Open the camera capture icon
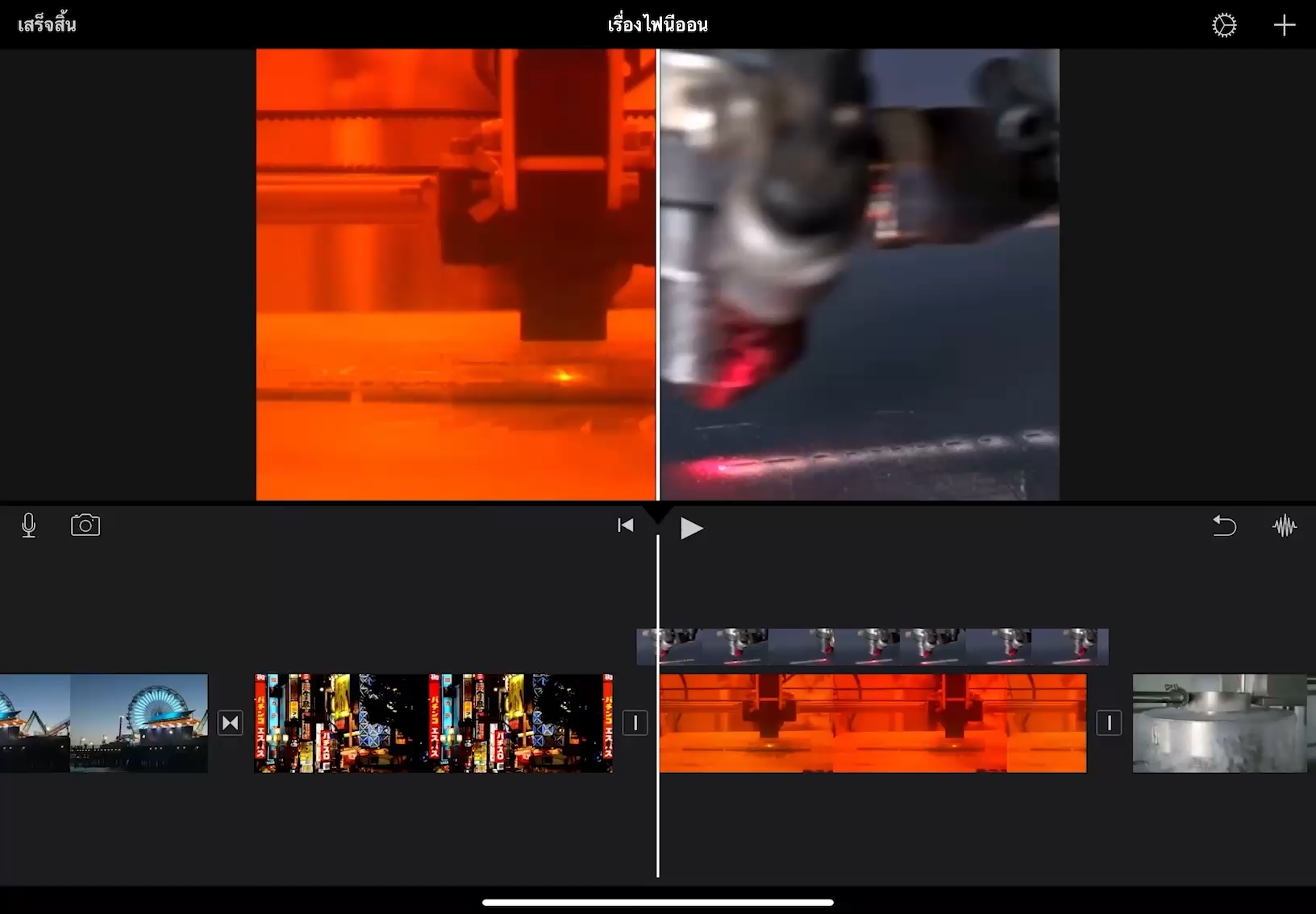The height and width of the screenshot is (914, 1316). click(85, 526)
